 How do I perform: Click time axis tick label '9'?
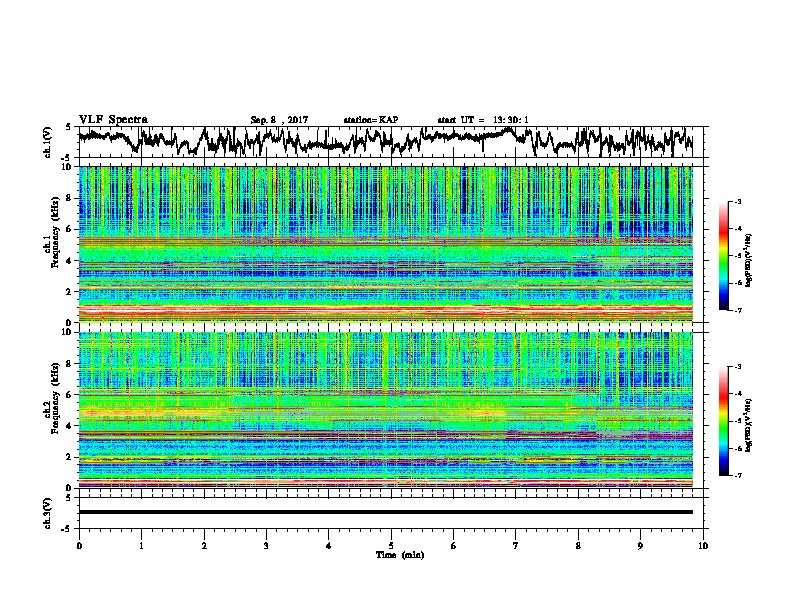[x=640, y=546]
